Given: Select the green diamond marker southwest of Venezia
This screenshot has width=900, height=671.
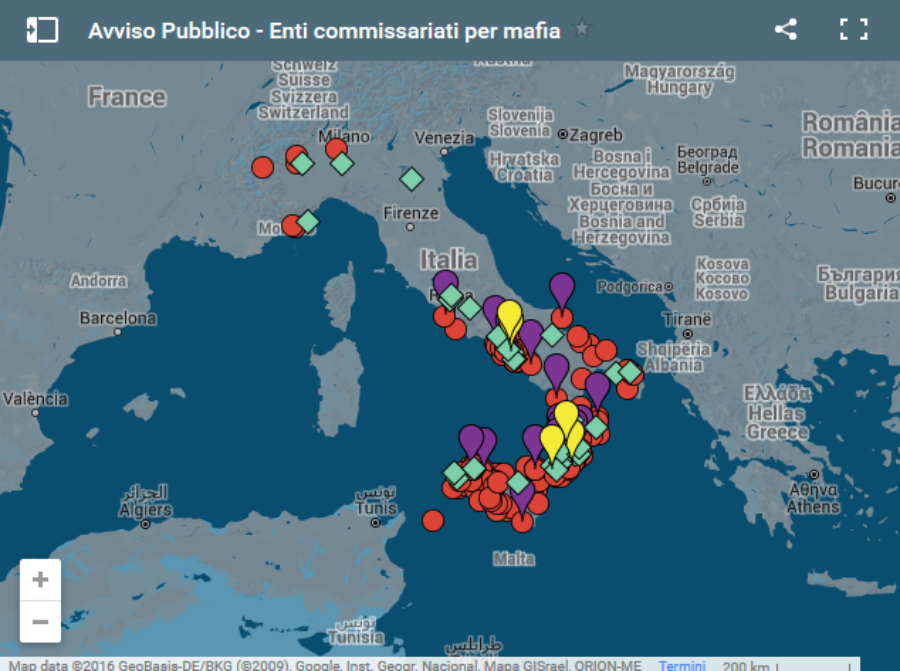Looking at the screenshot, I should click(x=412, y=179).
